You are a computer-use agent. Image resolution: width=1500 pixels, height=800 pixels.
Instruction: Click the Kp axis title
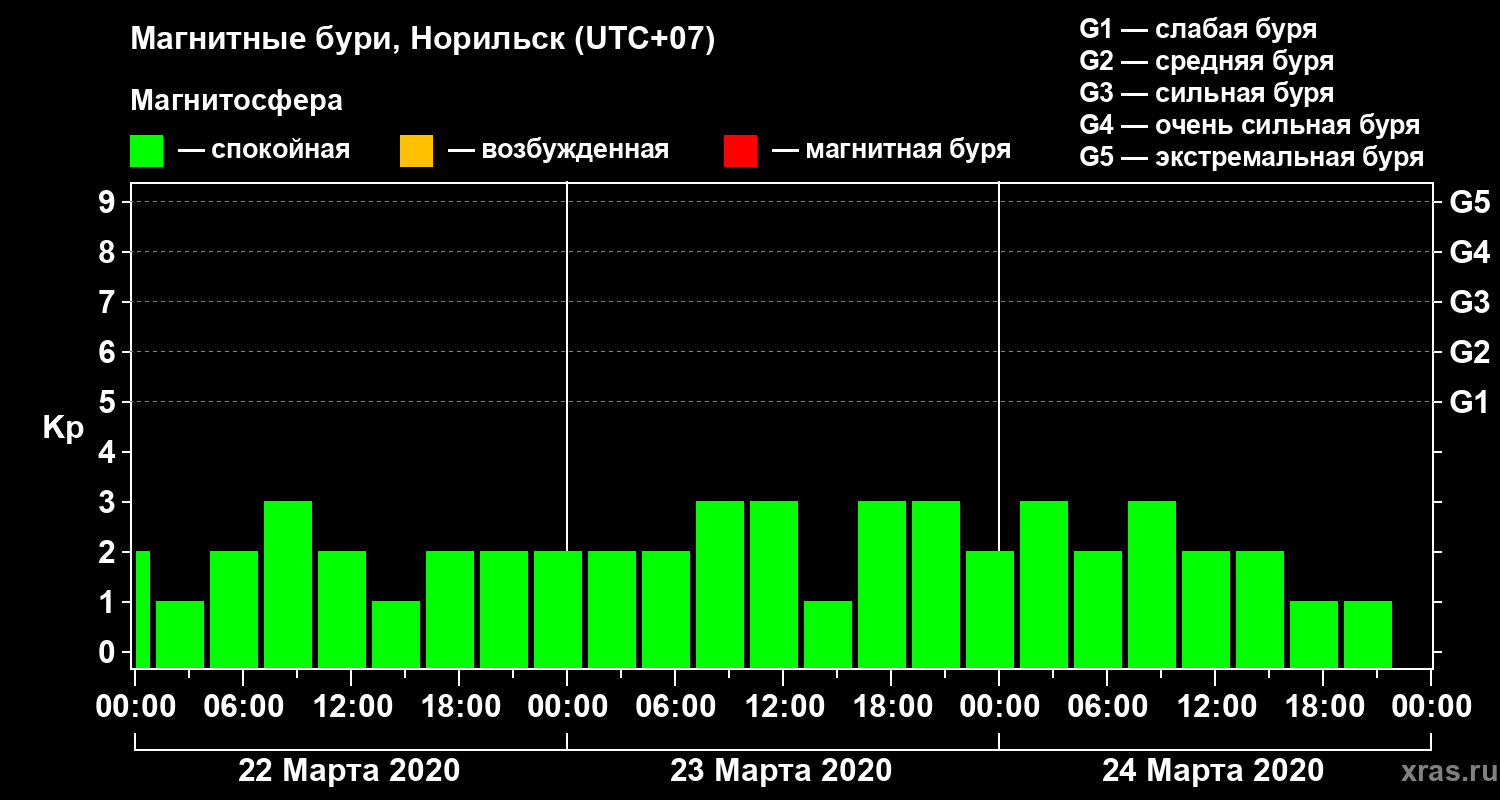click(x=63, y=428)
